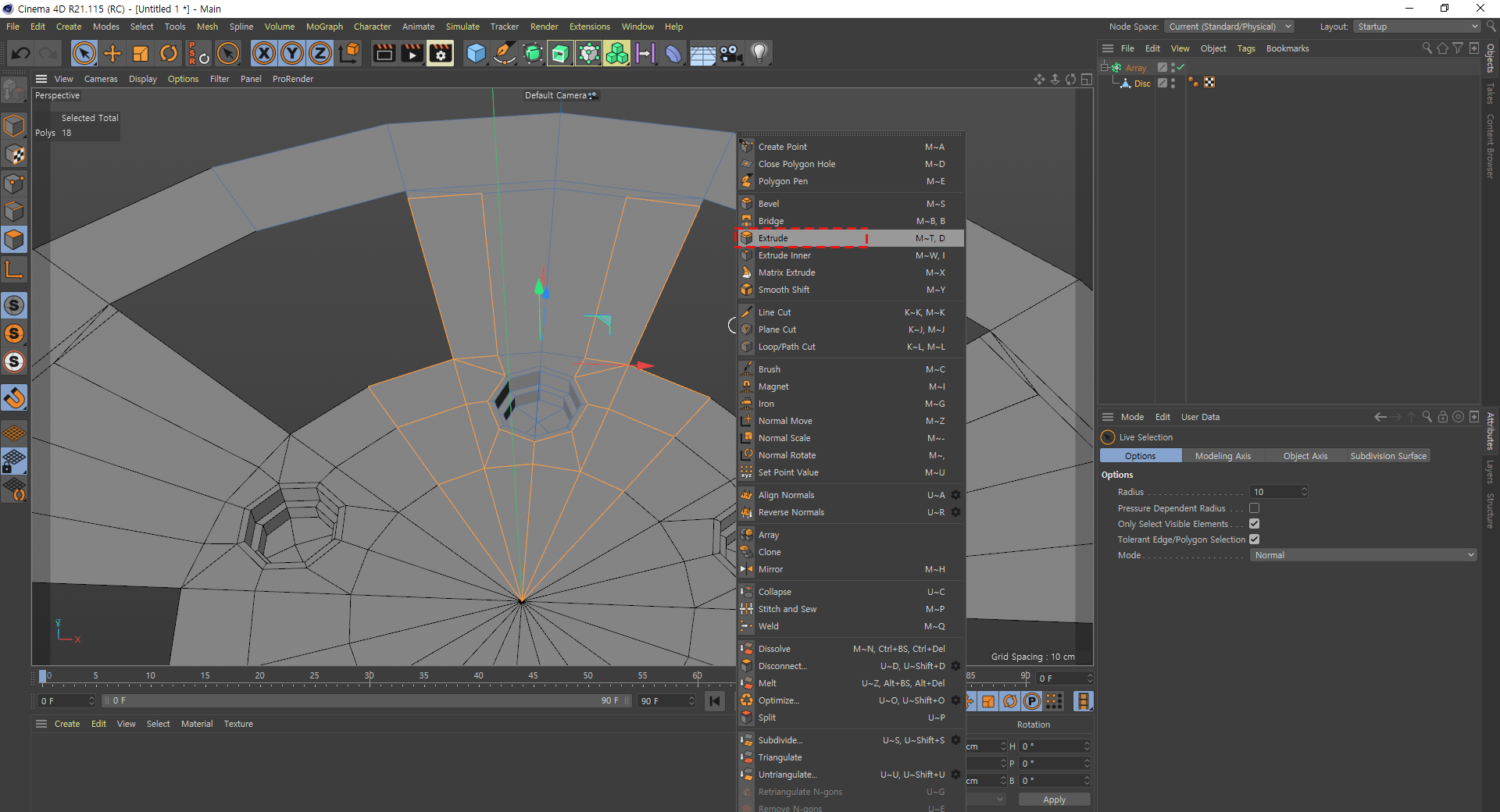Enable Pressure Dependent Radius checkbox
The width and height of the screenshot is (1500, 812).
pyautogui.click(x=1254, y=508)
